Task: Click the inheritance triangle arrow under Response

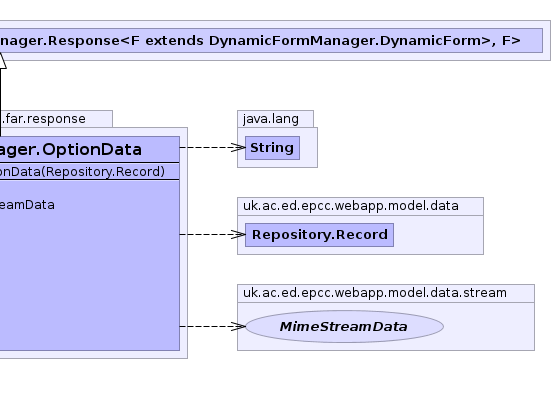Action: 2,61
